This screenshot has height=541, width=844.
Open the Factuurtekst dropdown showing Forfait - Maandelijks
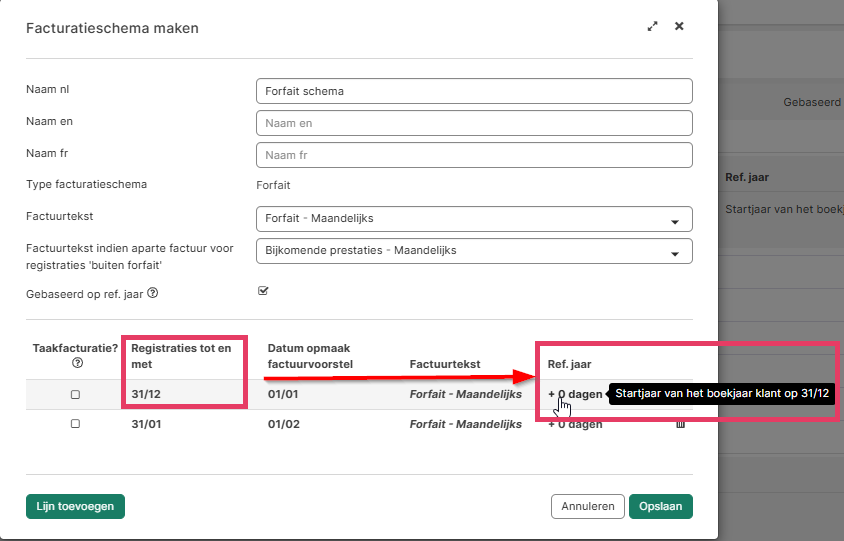point(474,219)
